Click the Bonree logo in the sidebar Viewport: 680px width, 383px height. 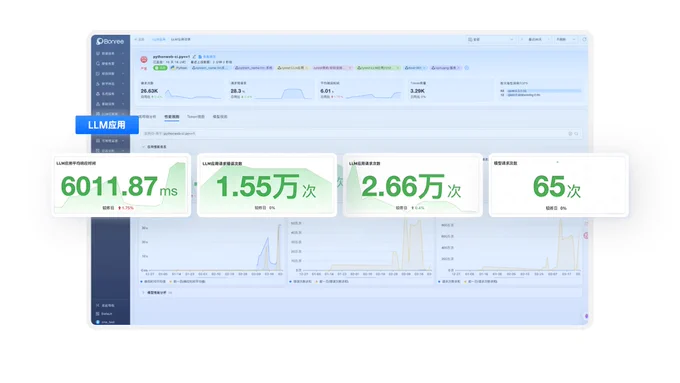[x=110, y=41]
